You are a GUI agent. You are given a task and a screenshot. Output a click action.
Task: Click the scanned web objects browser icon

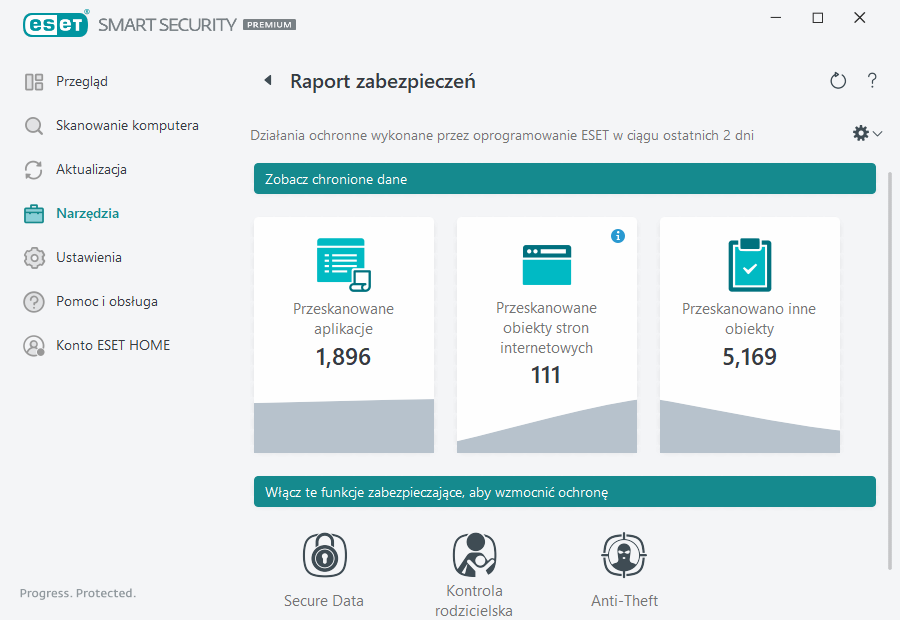[546, 263]
